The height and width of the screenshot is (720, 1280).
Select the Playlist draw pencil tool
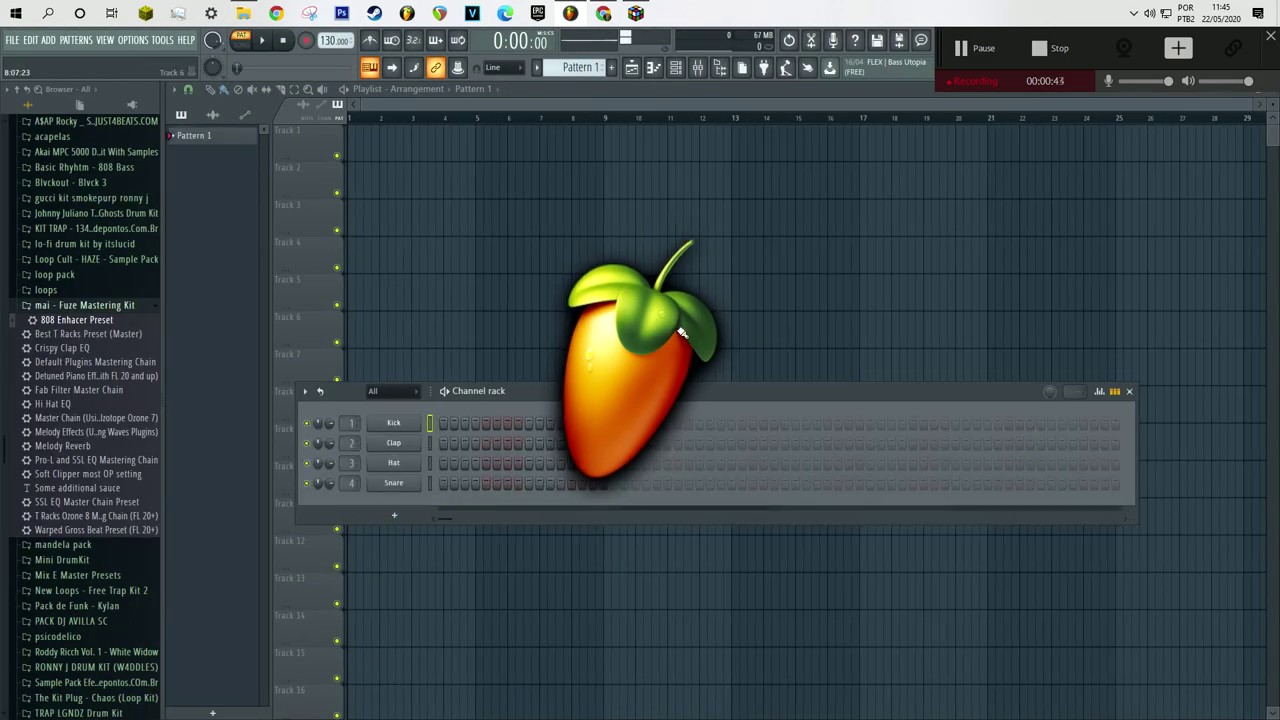click(210, 89)
